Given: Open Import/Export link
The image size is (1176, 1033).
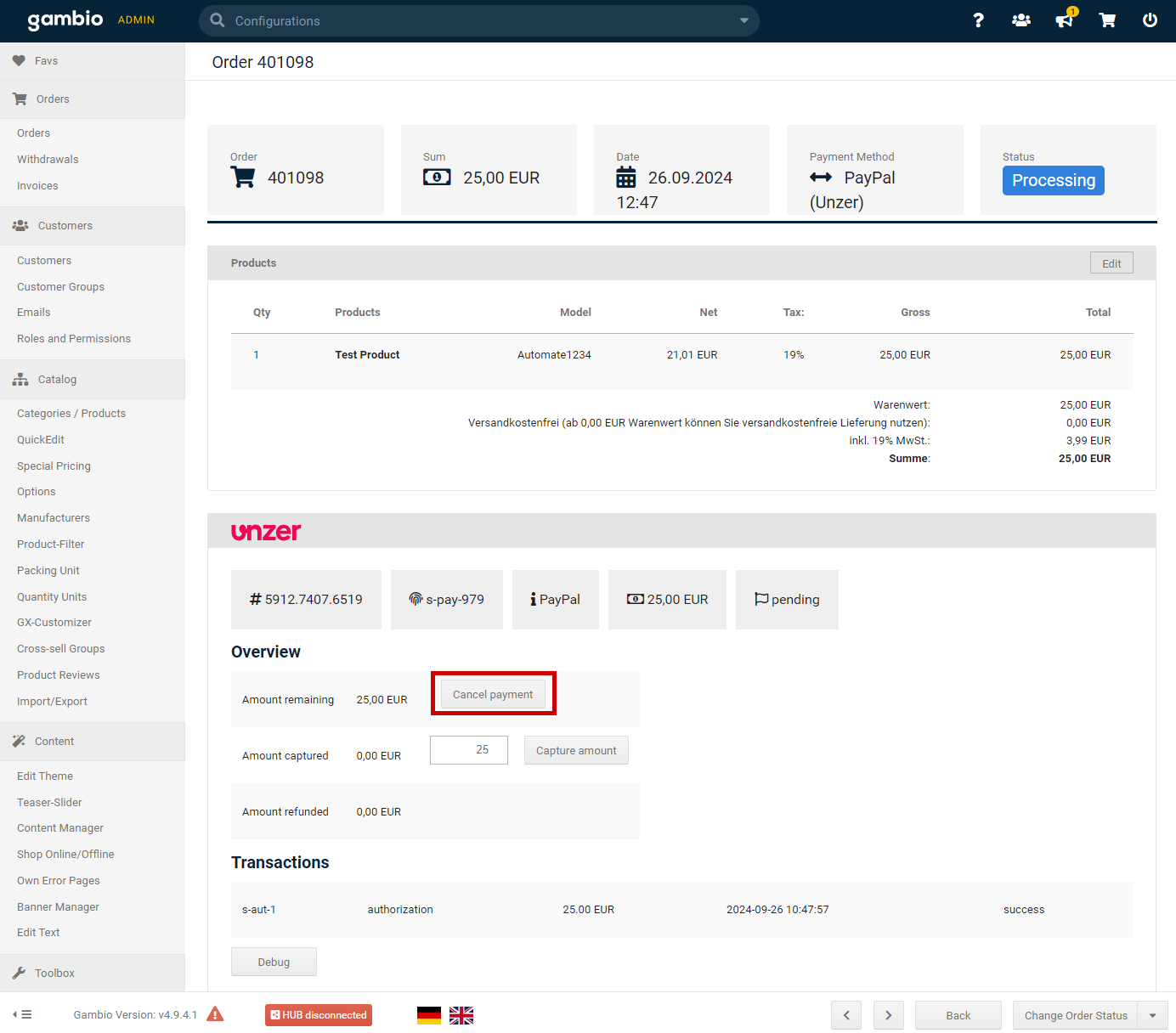Looking at the screenshot, I should point(52,702).
